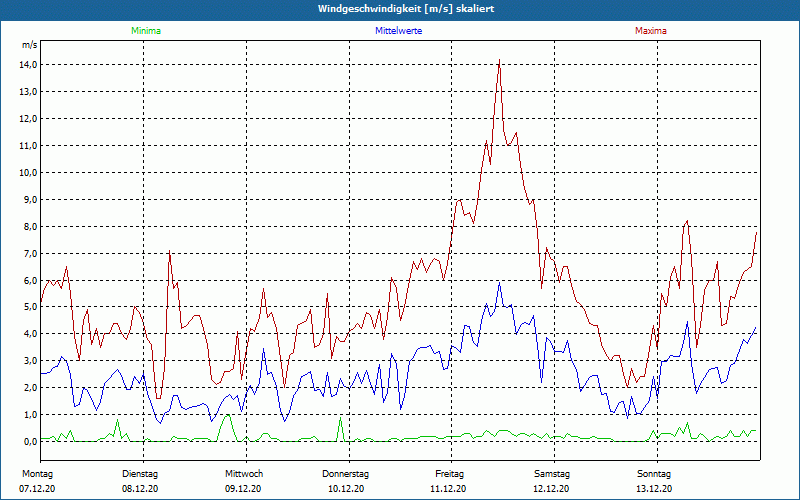Click the 11,0 y-axis value
The height and width of the screenshot is (500, 800).
coord(28,146)
